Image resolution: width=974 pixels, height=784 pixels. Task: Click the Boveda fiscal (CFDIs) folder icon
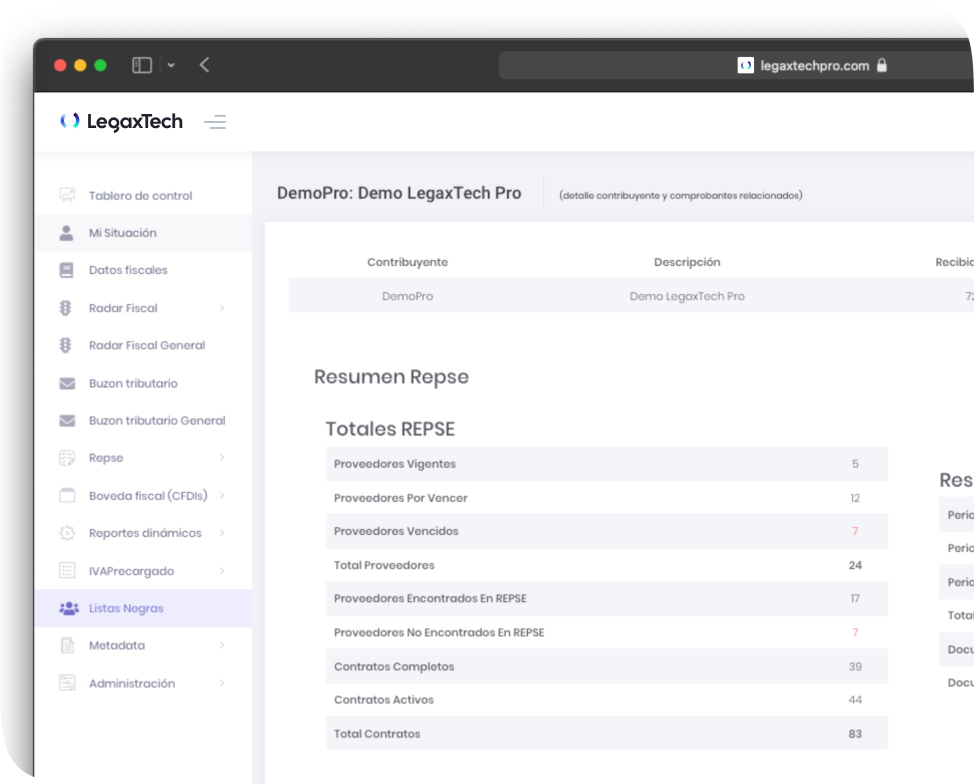[67, 495]
